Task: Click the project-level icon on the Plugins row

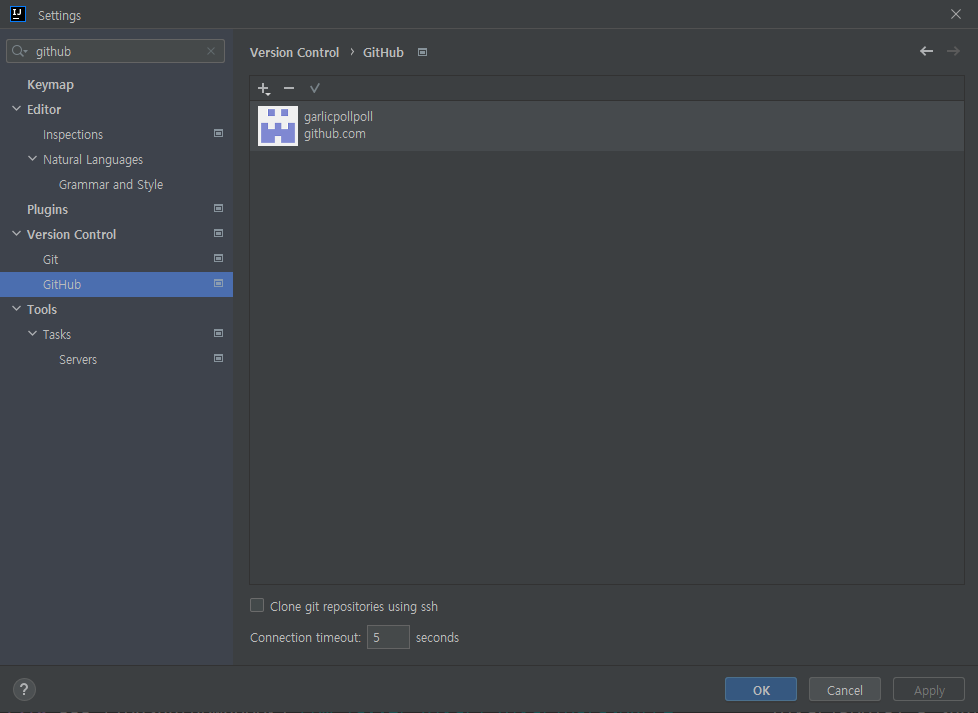Action: pos(218,208)
